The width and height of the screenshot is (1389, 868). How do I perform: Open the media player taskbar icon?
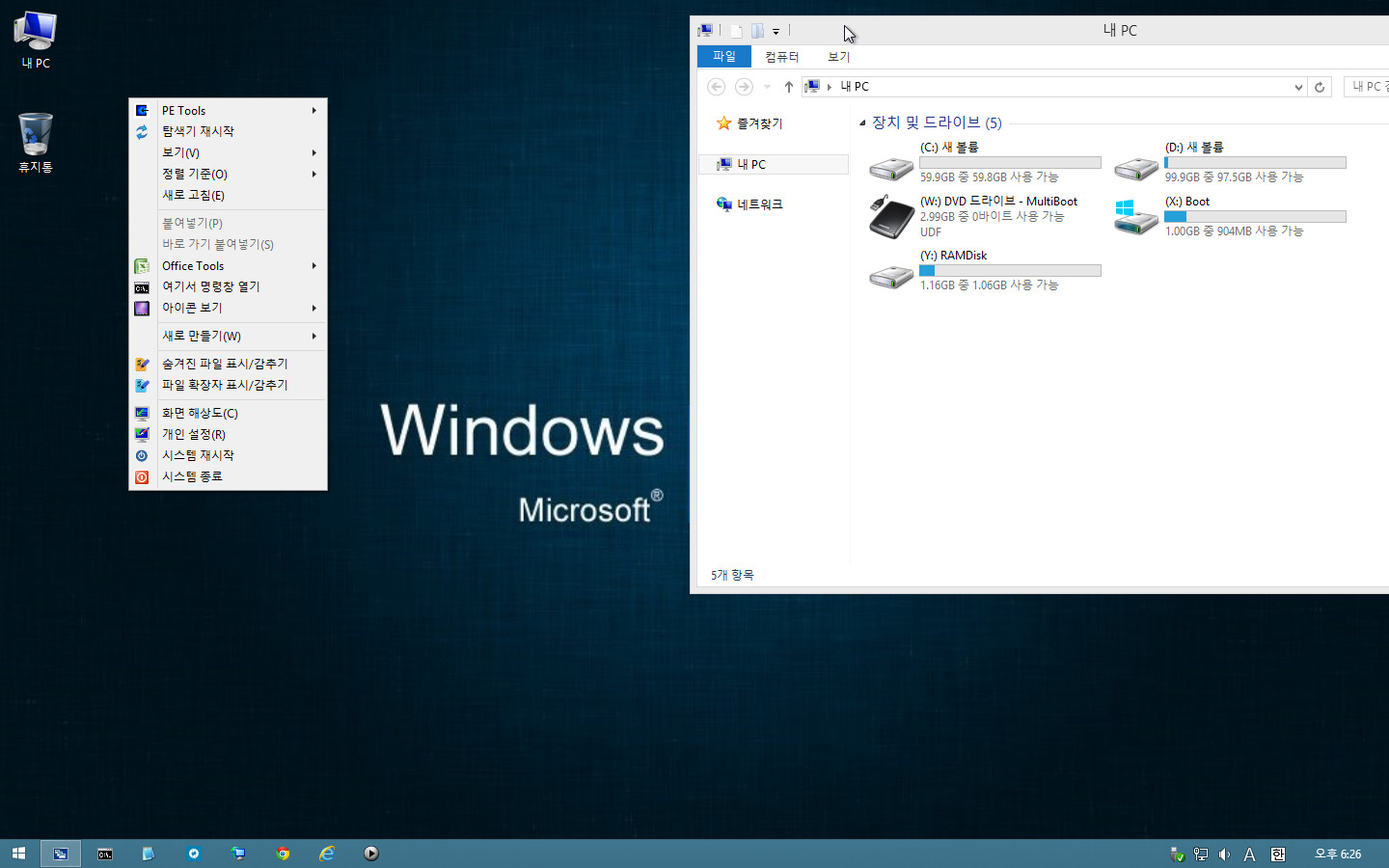[371, 854]
